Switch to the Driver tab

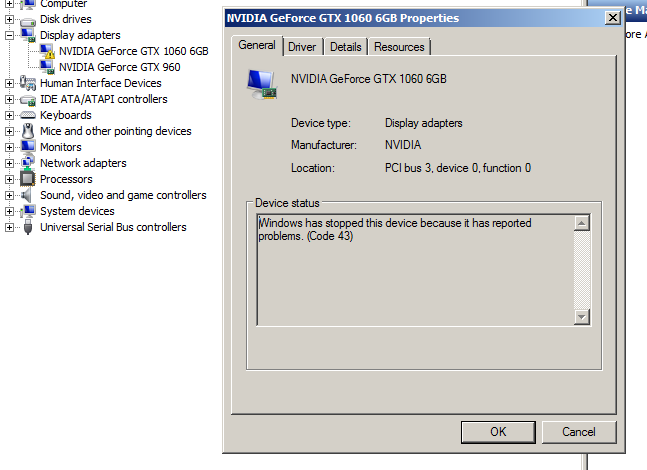coord(302,47)
